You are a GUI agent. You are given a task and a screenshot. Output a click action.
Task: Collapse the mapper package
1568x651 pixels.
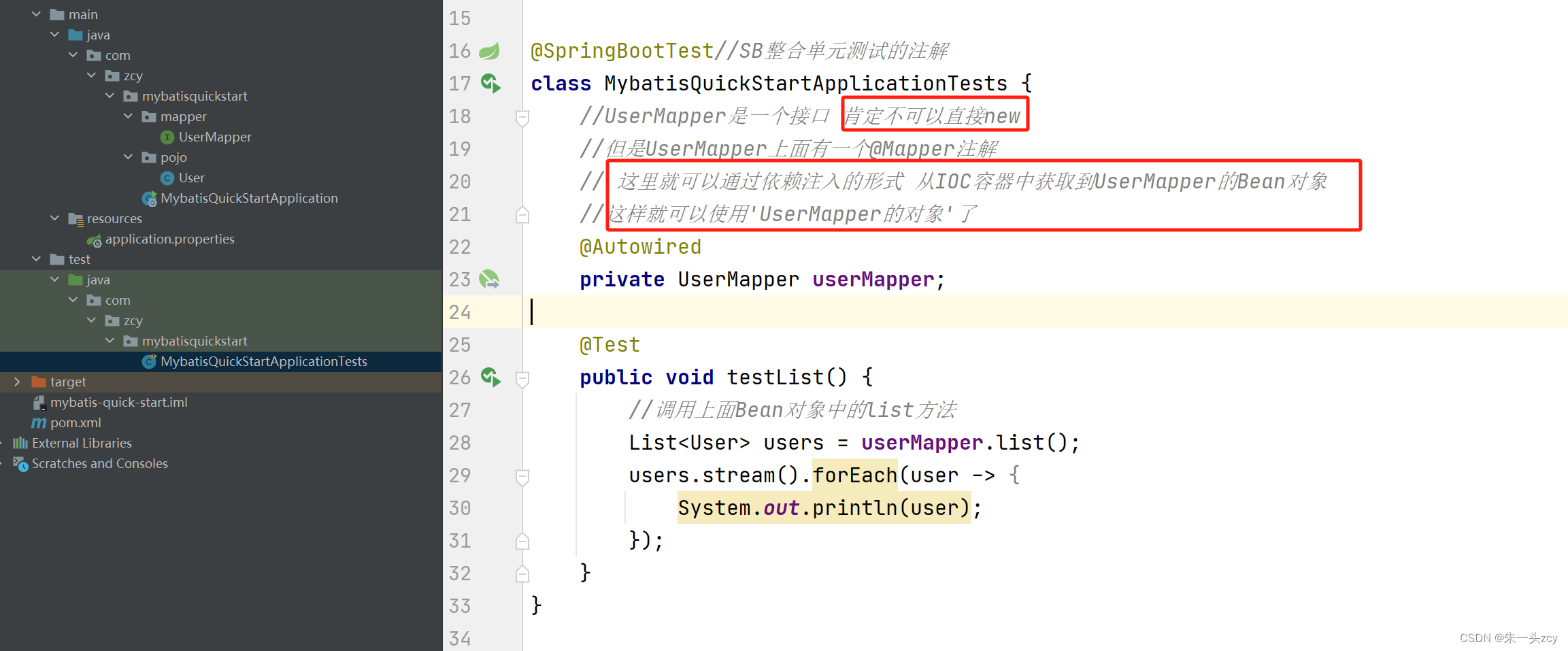pyautogui.click(x=128, y=116)
